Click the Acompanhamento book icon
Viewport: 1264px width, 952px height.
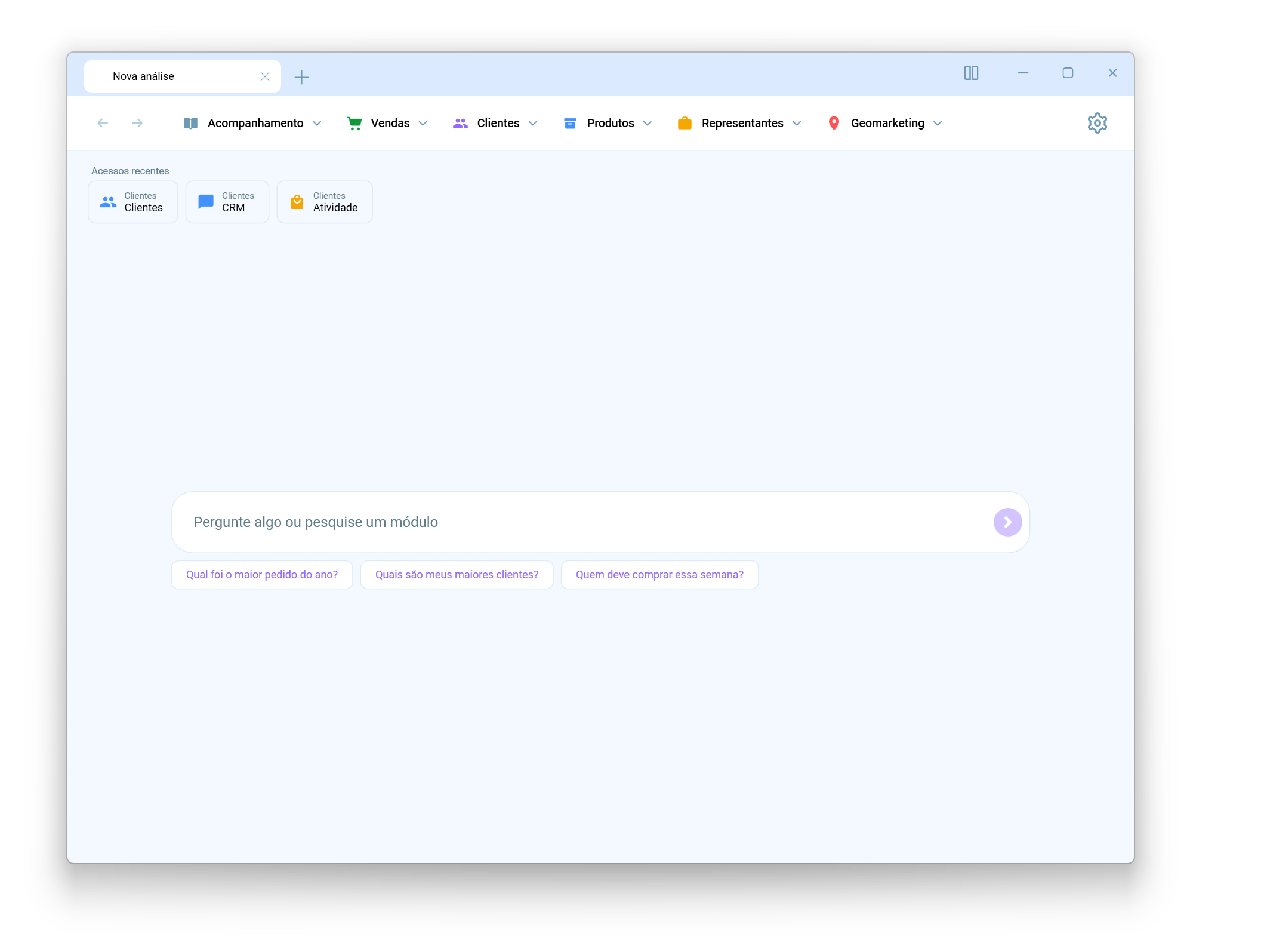click(x=190, y=123)
